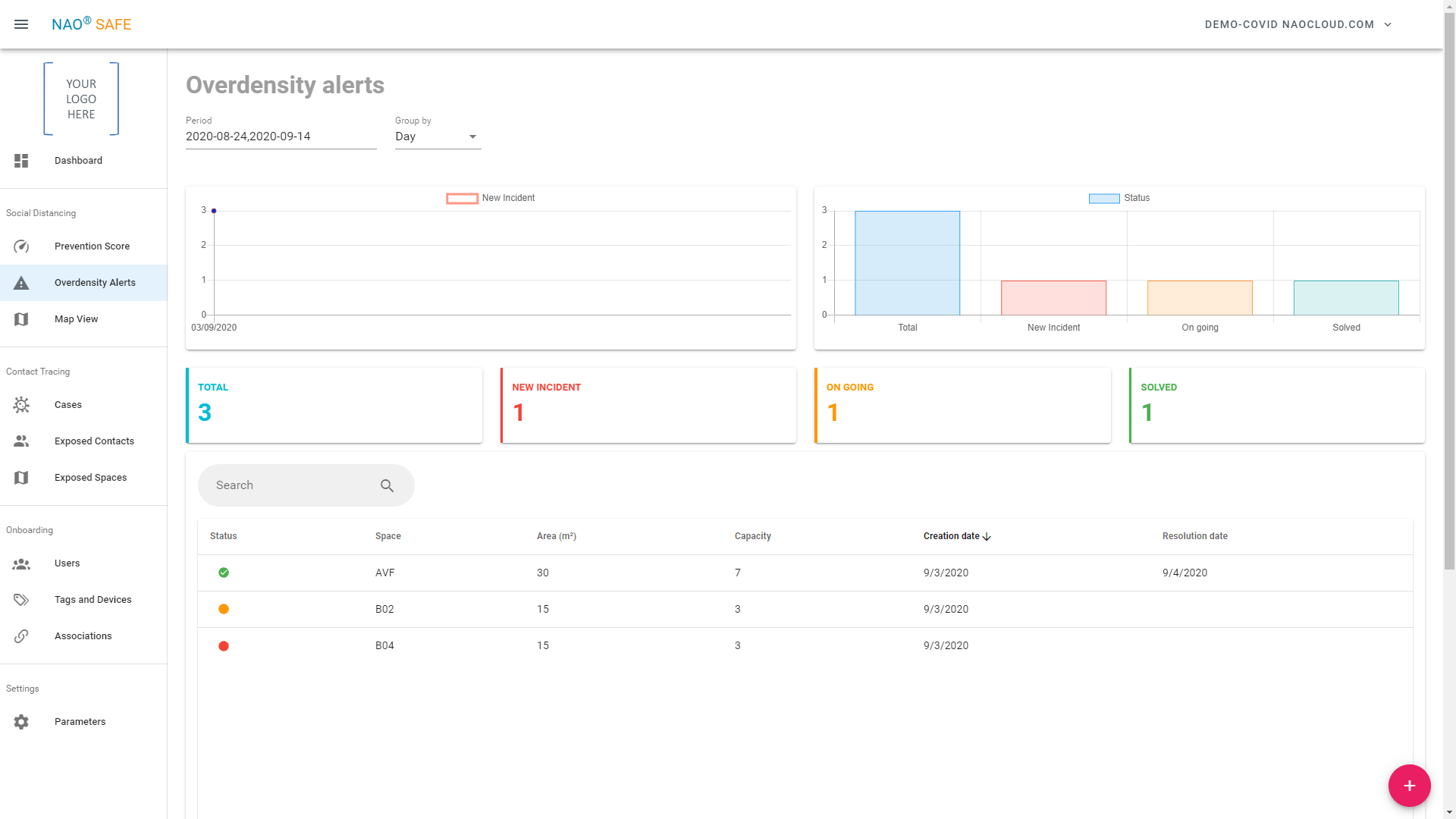
Task: Click the scrollbar down arrow
Action: pyautogui.click(x=1449, y=813)
